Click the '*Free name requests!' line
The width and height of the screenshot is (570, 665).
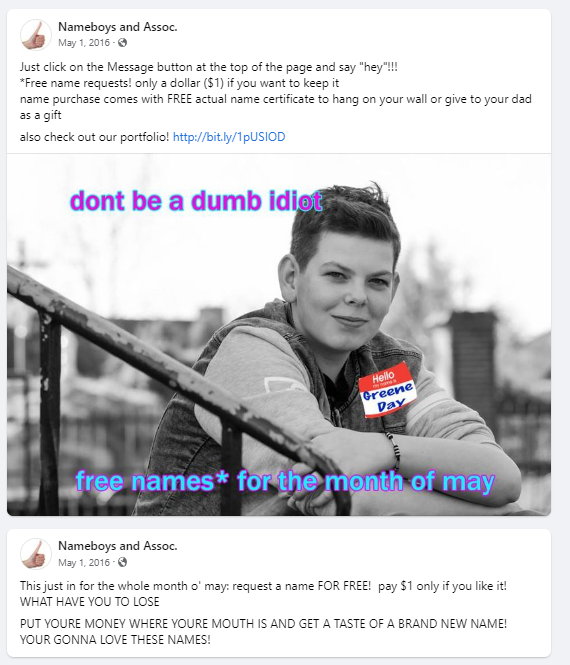[179, 83]
